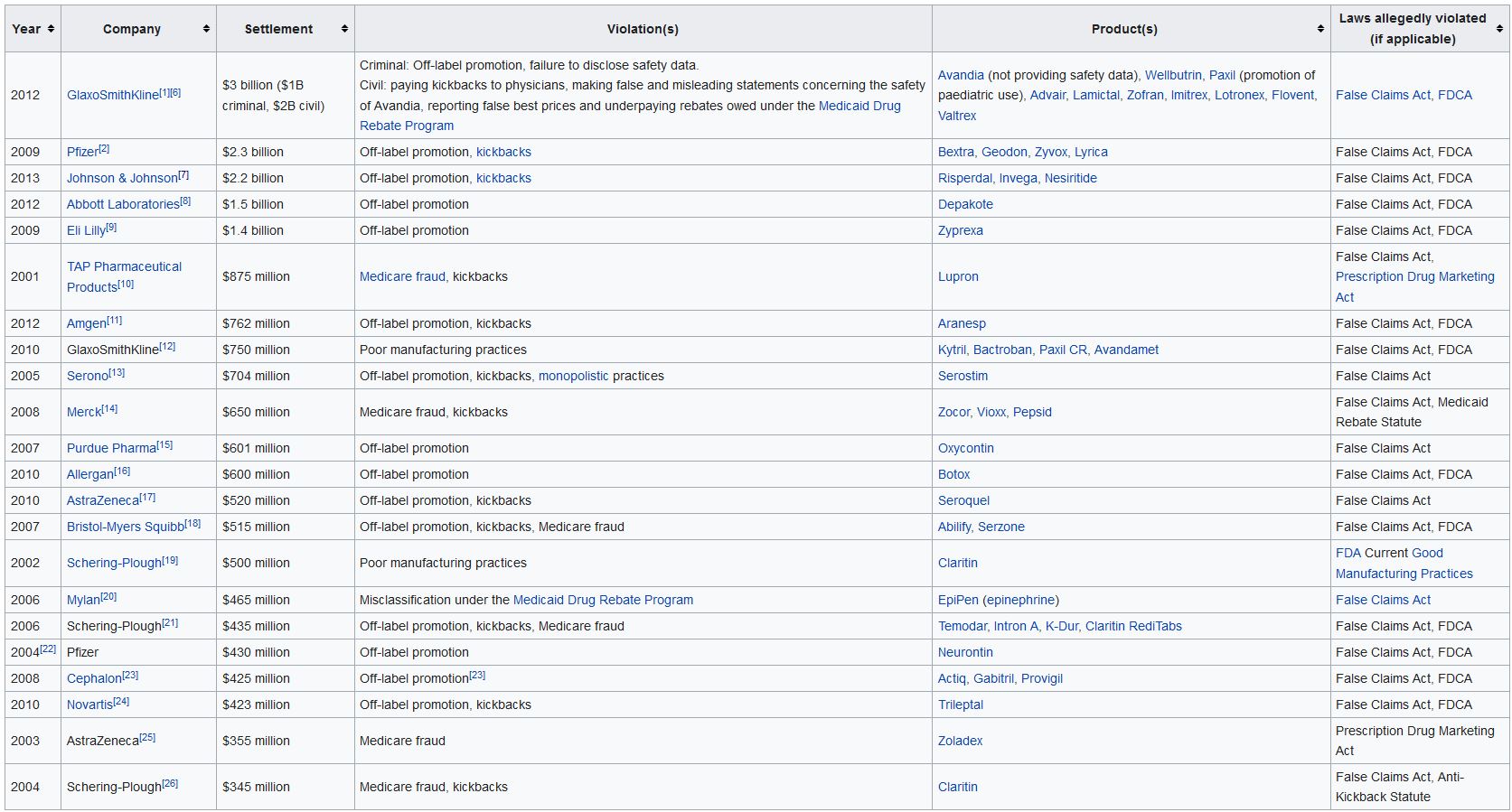
Task: Open Good Manufacturing Practices link
Action: [1404, 564]
